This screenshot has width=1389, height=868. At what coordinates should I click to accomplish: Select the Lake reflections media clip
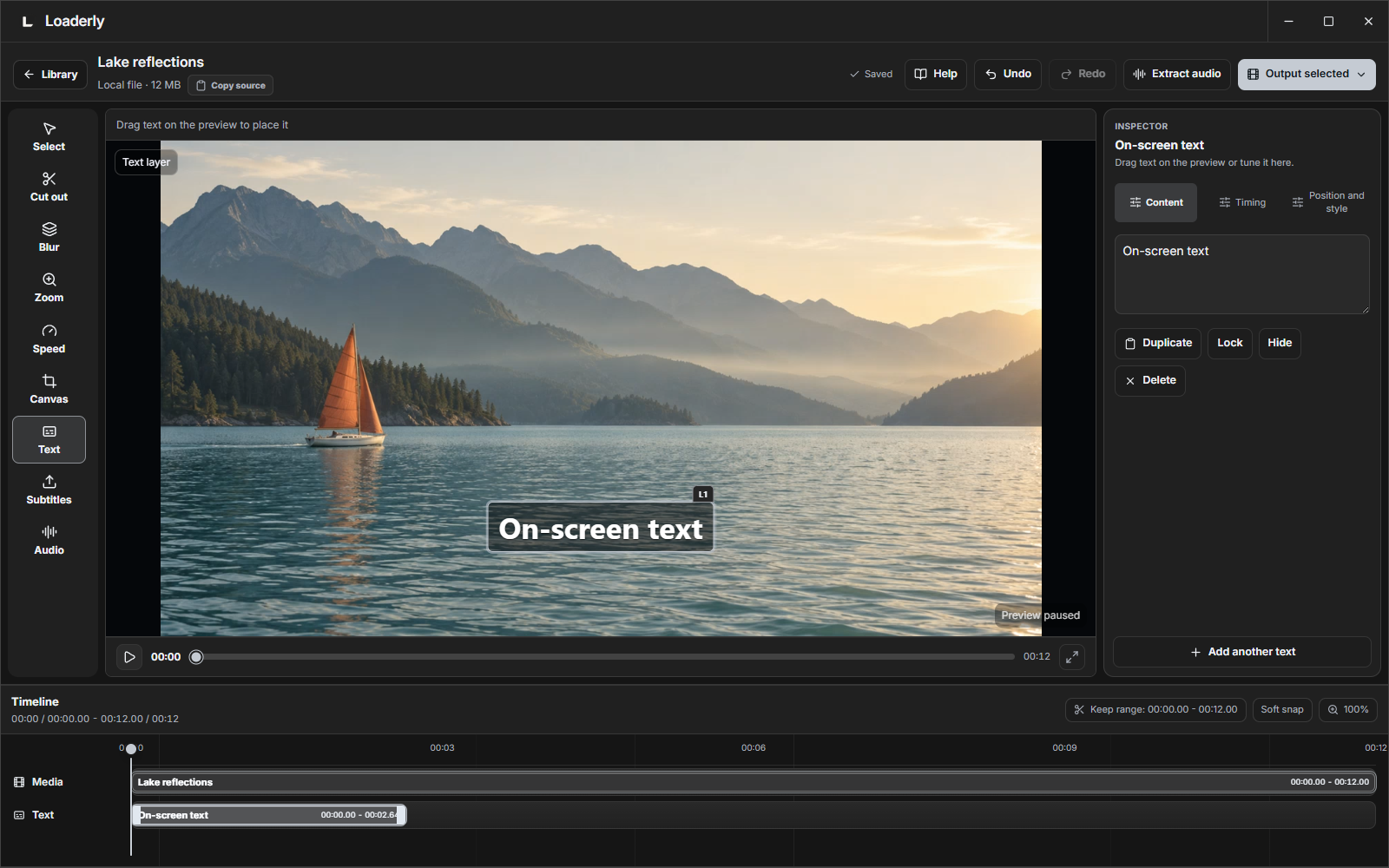pyautogui.click(x=754, y=782)
